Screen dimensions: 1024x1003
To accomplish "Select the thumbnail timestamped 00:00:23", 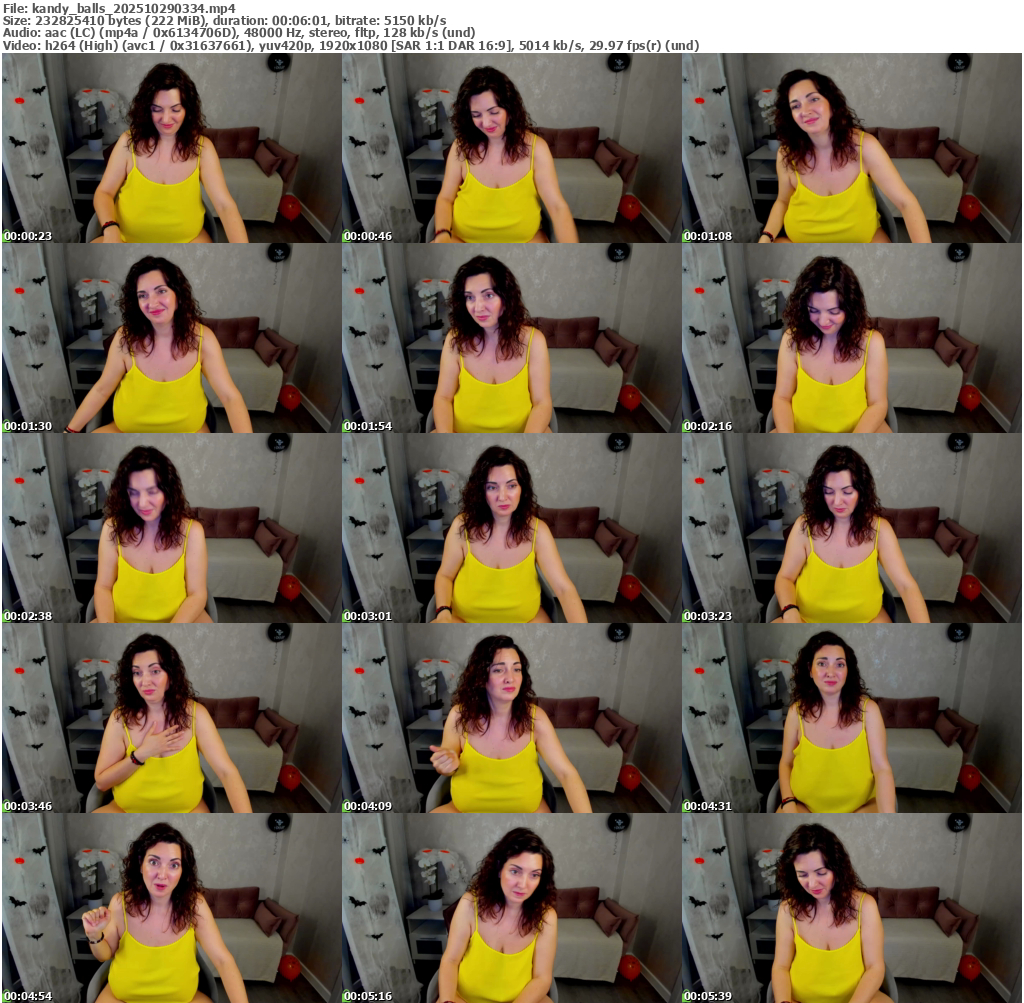I will [x=171, y=148].
